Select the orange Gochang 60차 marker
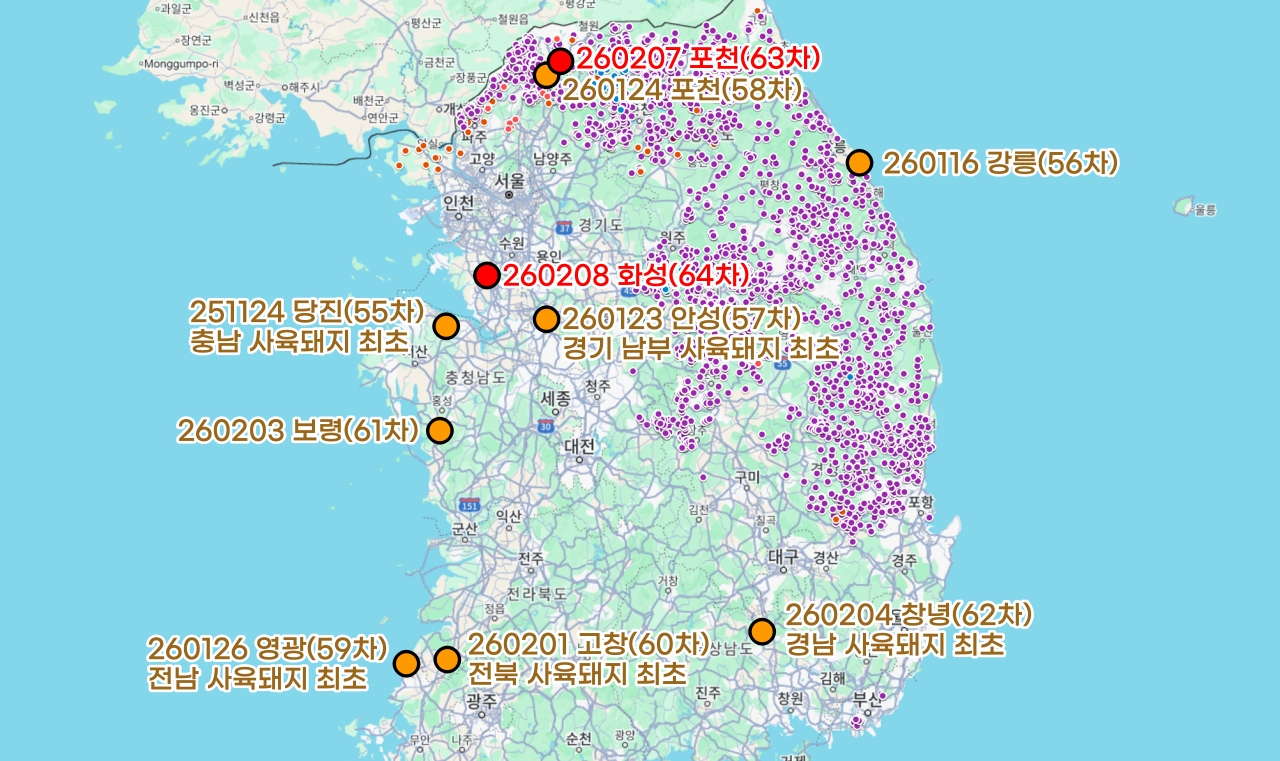The image size is (1280, 761). click(x=447, y=659)
